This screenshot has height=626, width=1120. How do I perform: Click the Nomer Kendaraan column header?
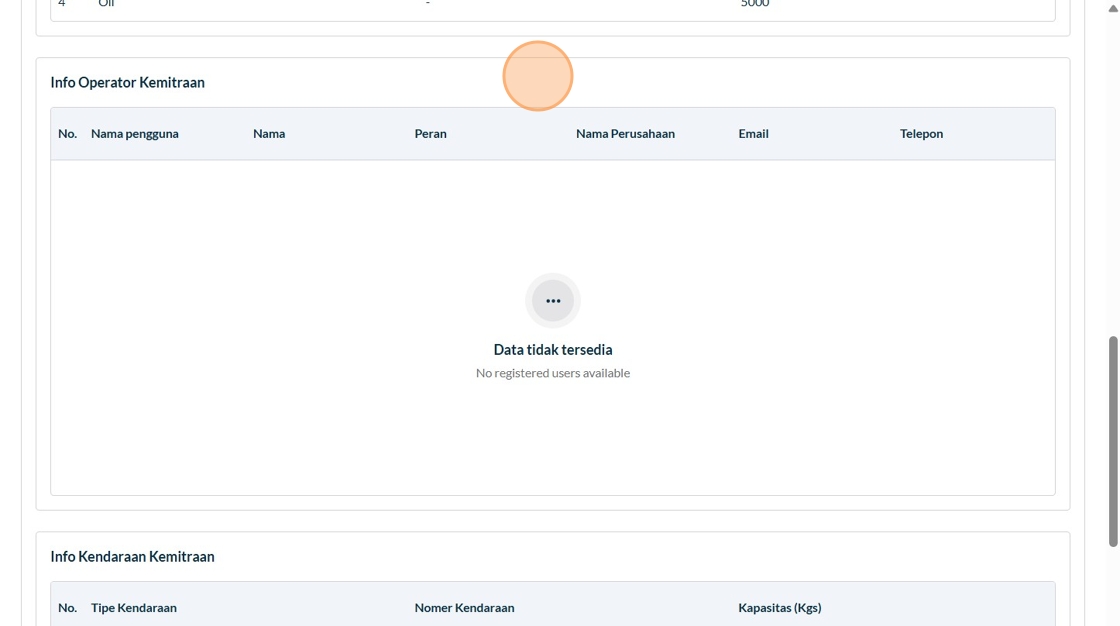[464, 607]
